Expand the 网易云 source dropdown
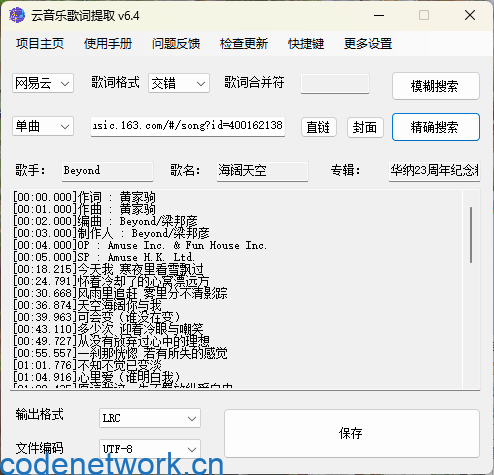 [43, 83]
